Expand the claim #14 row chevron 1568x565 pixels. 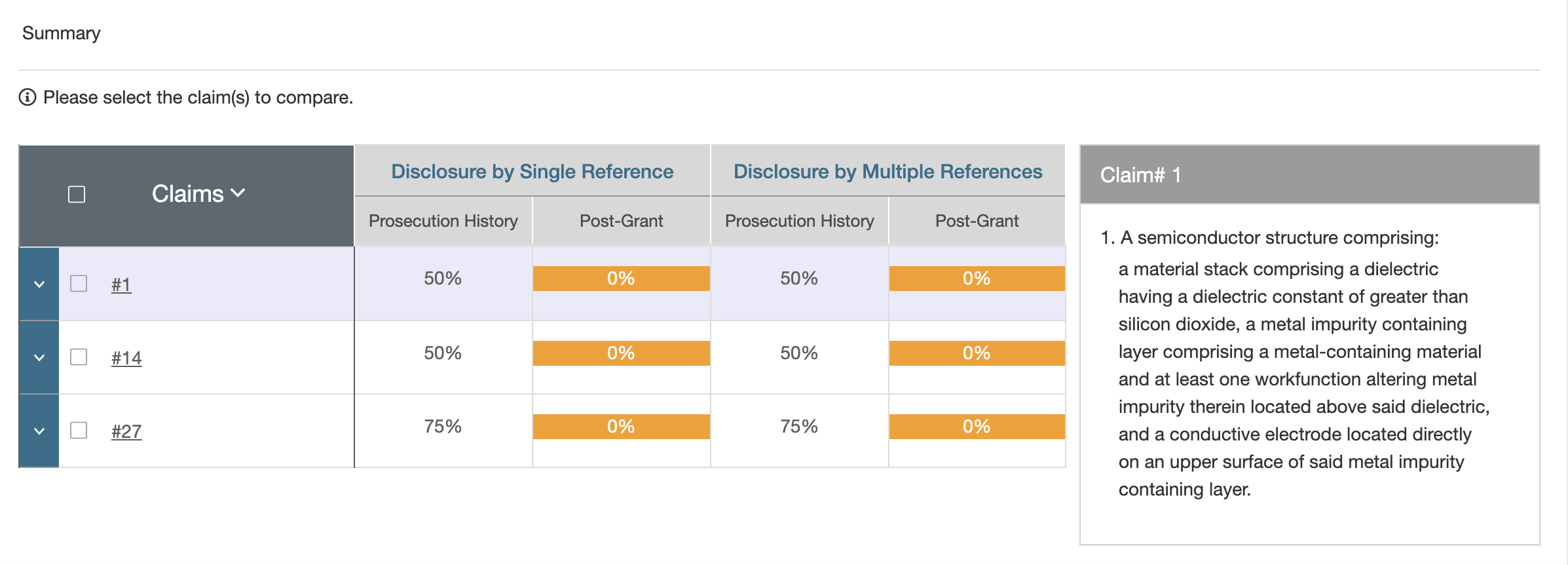39,358
